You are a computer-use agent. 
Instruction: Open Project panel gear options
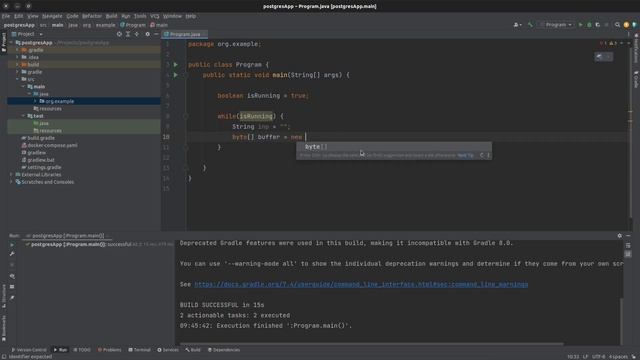pos(147,34)
